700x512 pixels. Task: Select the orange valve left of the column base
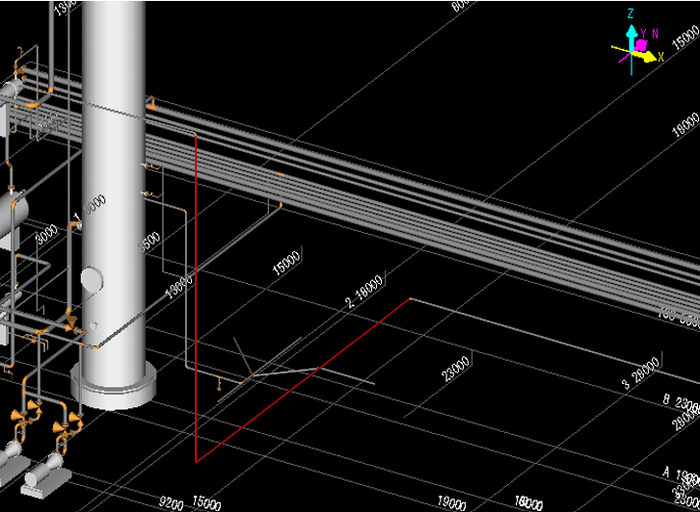coord(72,320)
